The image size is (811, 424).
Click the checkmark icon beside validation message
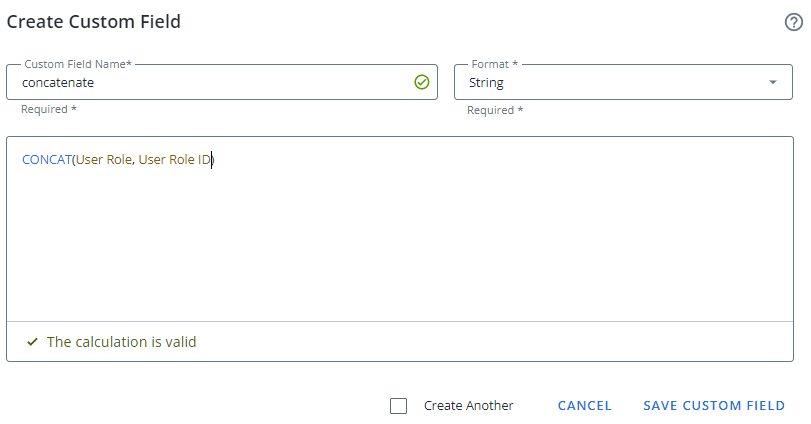pos(33,342)
